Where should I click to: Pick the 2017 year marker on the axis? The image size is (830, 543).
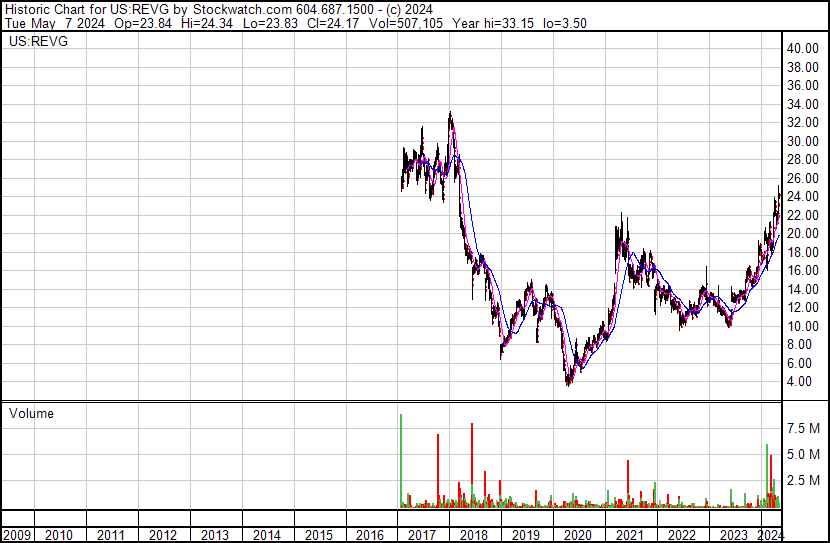click(x=422, y=535)
